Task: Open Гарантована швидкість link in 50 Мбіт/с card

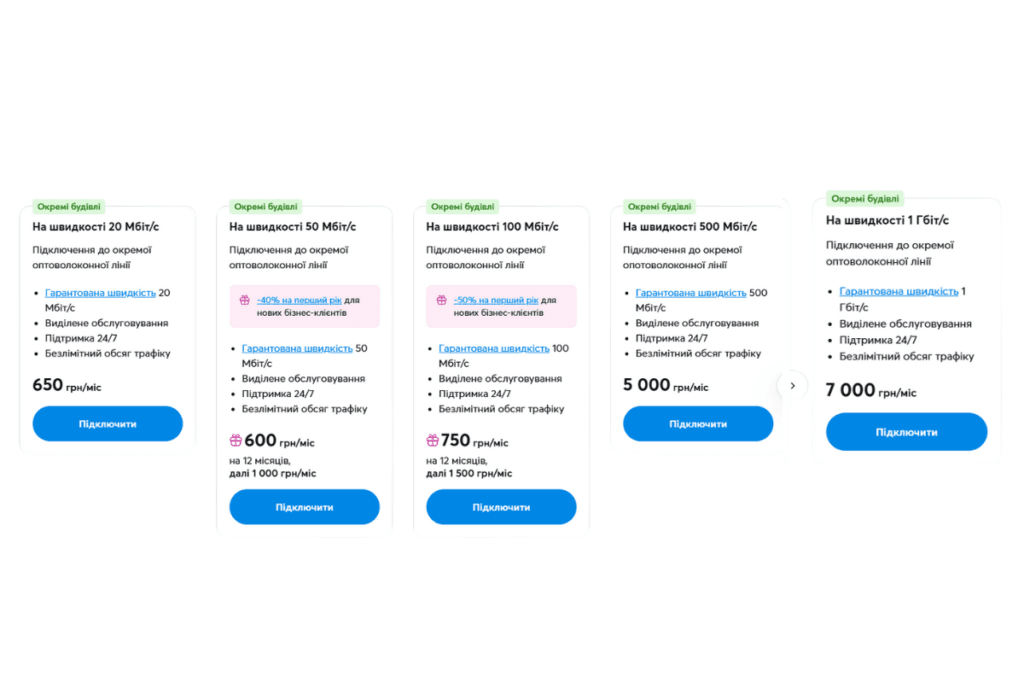Action: pos(297,348)
